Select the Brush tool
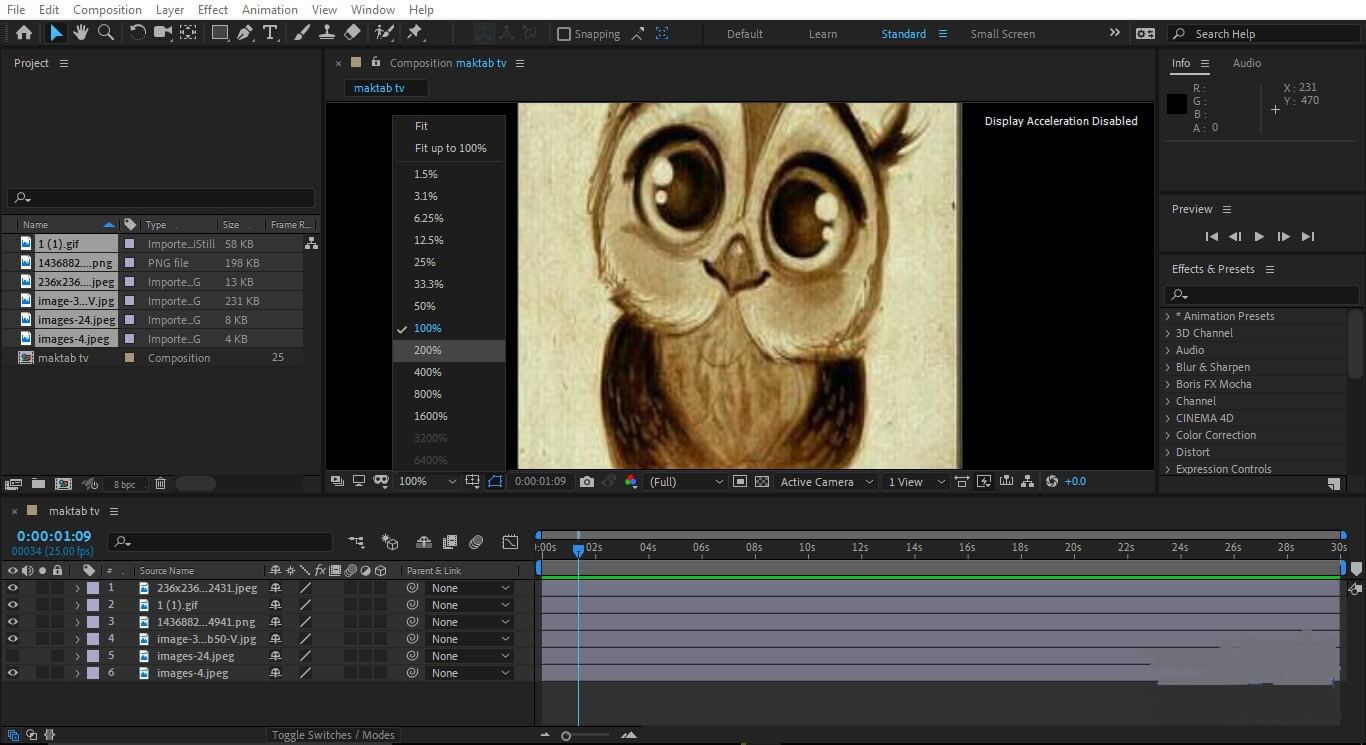Screen dimensions: 1366x745 302,33
